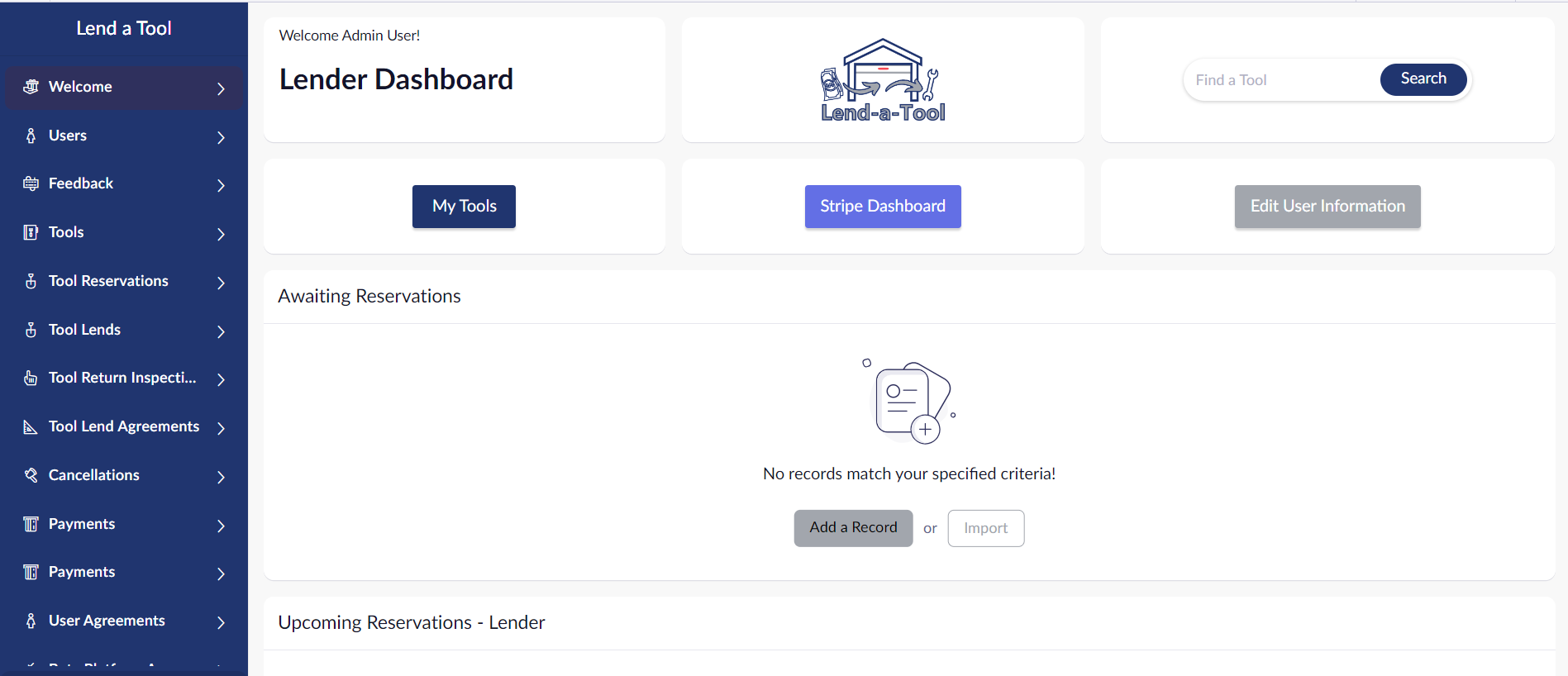Image resolution: width=1568 pixels, height=676 pixels.
Task: Click Add a Record button
Action: coord(853,528)
